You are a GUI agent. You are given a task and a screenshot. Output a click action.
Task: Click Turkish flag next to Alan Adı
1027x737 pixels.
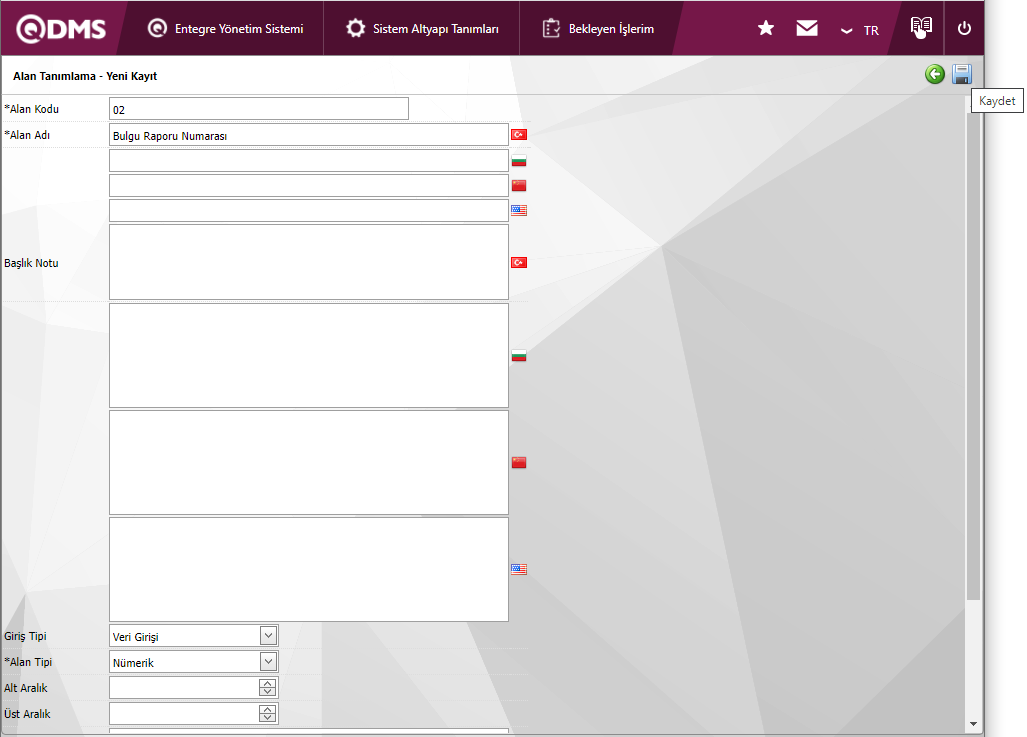pyautogui.click(x=519, y=134)
